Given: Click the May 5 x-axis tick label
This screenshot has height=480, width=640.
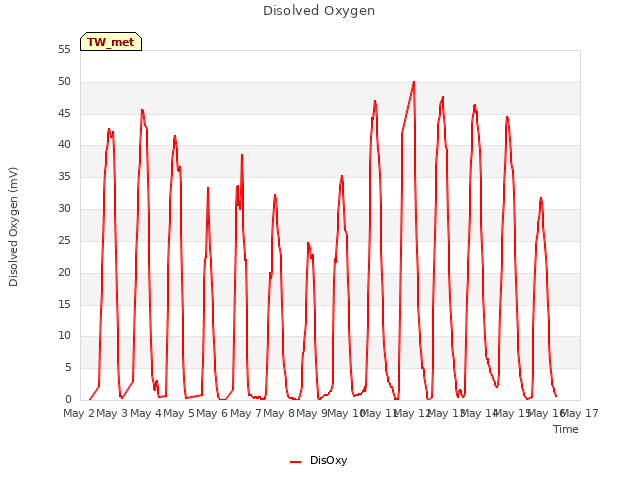Looking at the screenshot, I should pos(179,413).
